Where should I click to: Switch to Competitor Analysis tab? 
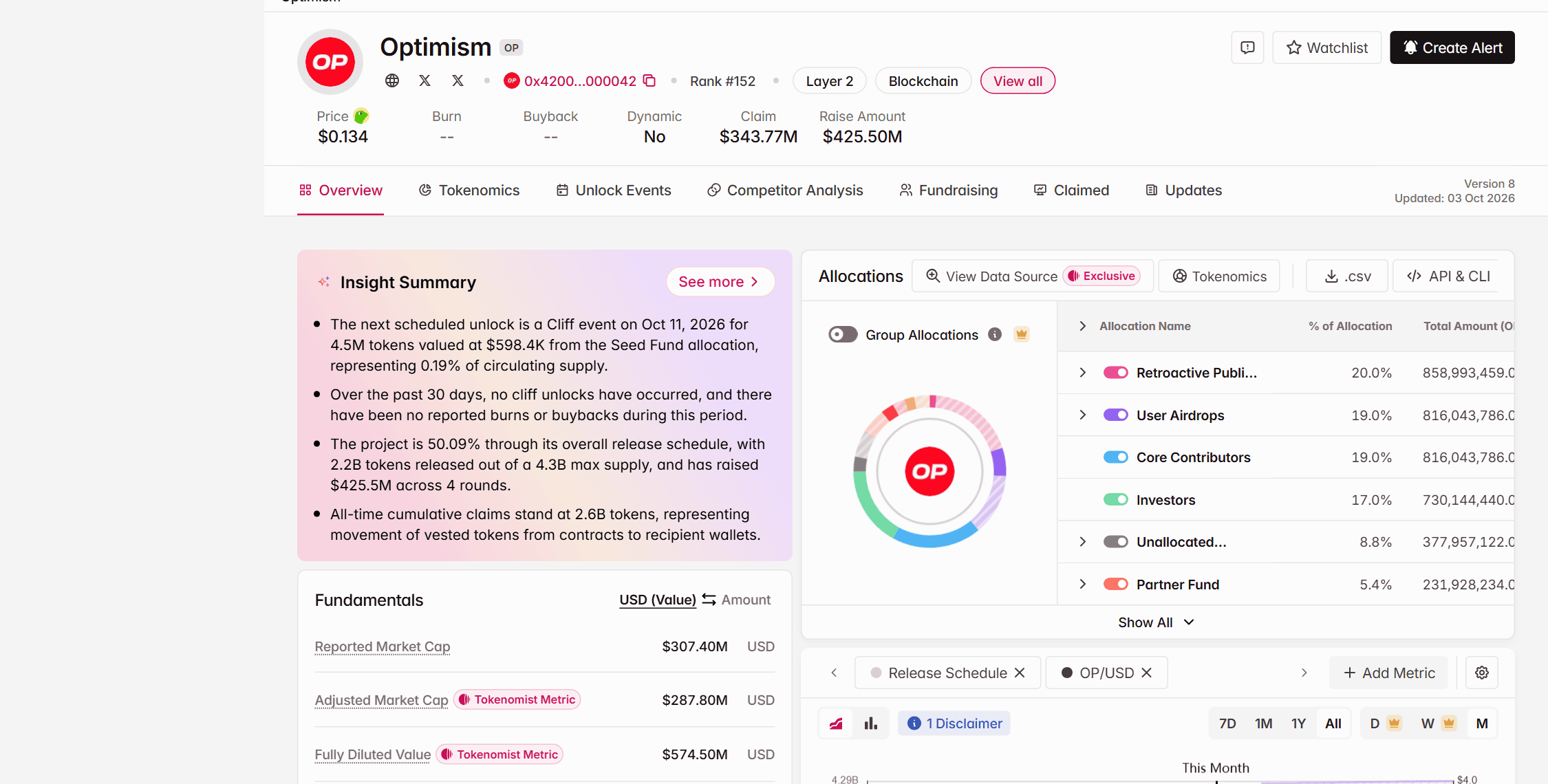tap(785, 190)
